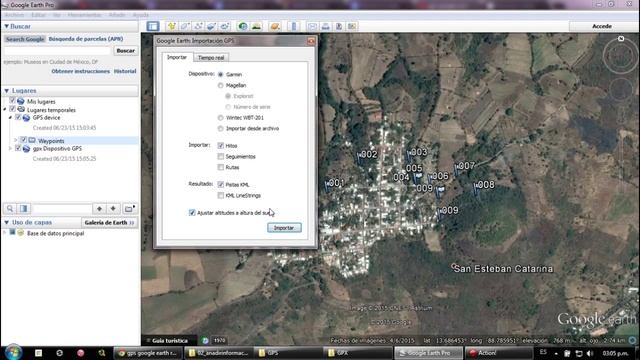Open the Historial link
This screenshot has width=640, height=360.
pyautogui.click(x=125, y=71)
